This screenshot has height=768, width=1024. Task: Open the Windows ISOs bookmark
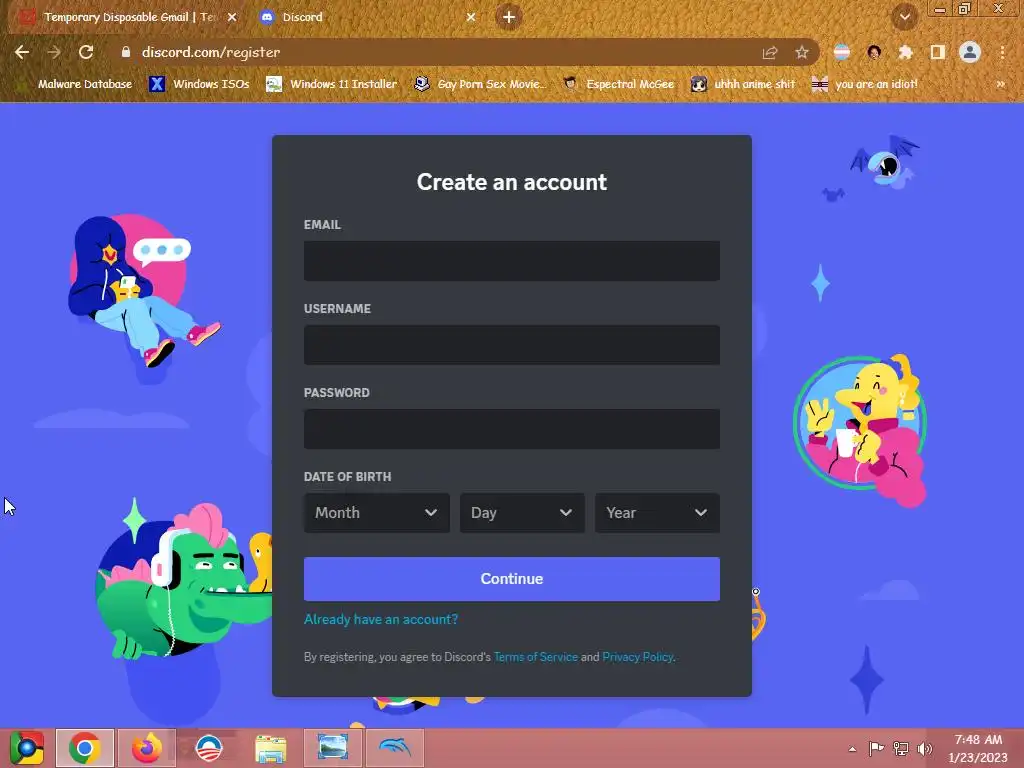pos(199,84)
